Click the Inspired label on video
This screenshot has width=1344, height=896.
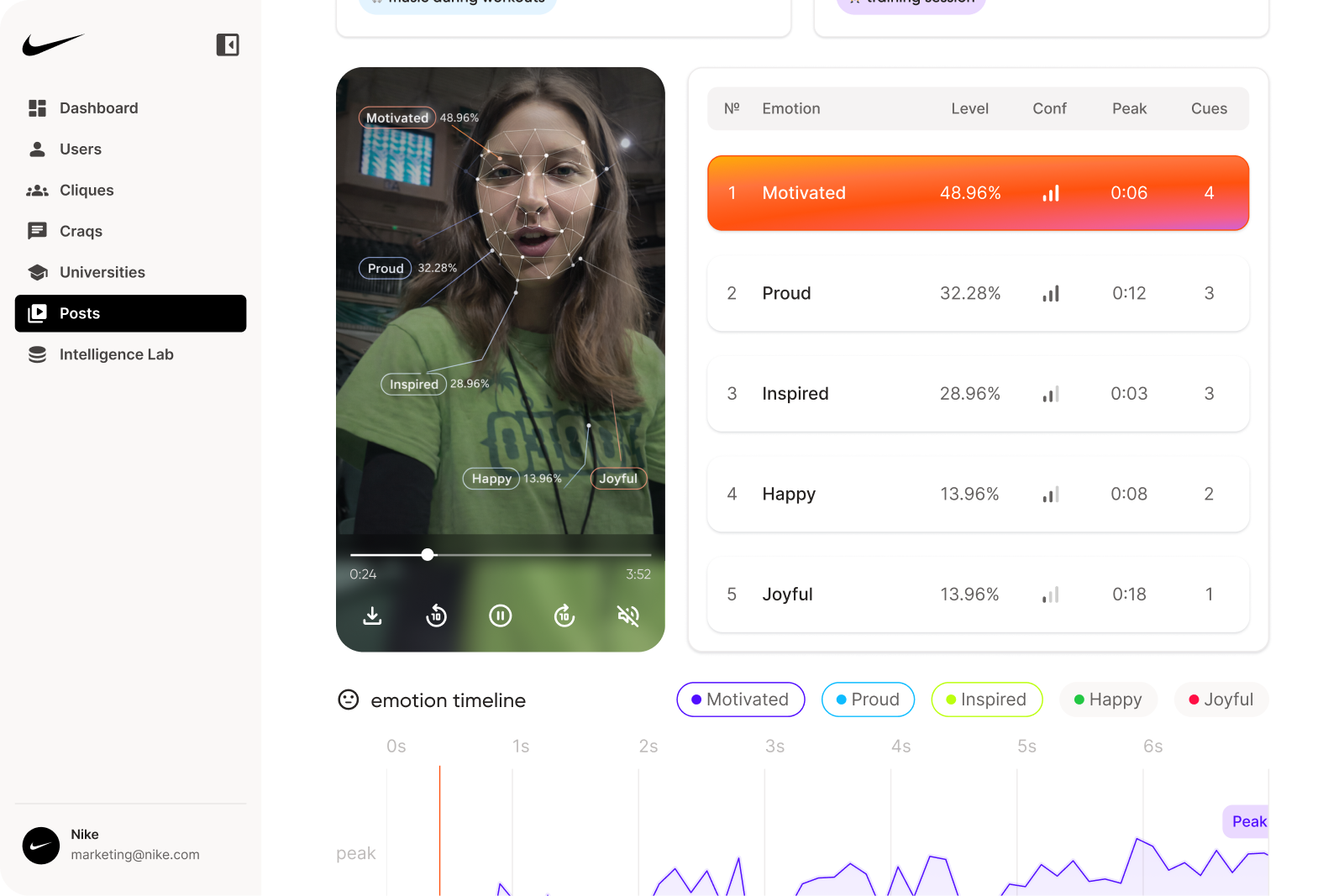(414, 384)
